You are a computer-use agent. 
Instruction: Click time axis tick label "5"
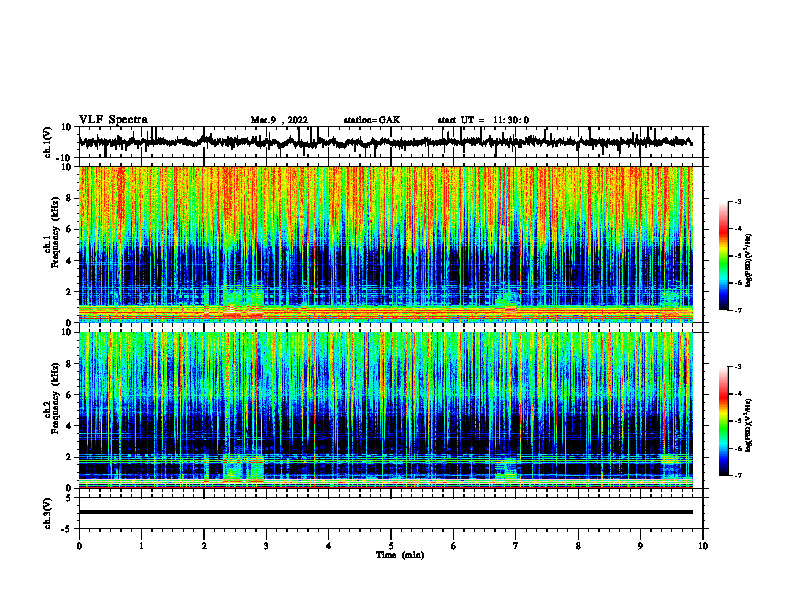pyautogui.click(x=391, y=546)
